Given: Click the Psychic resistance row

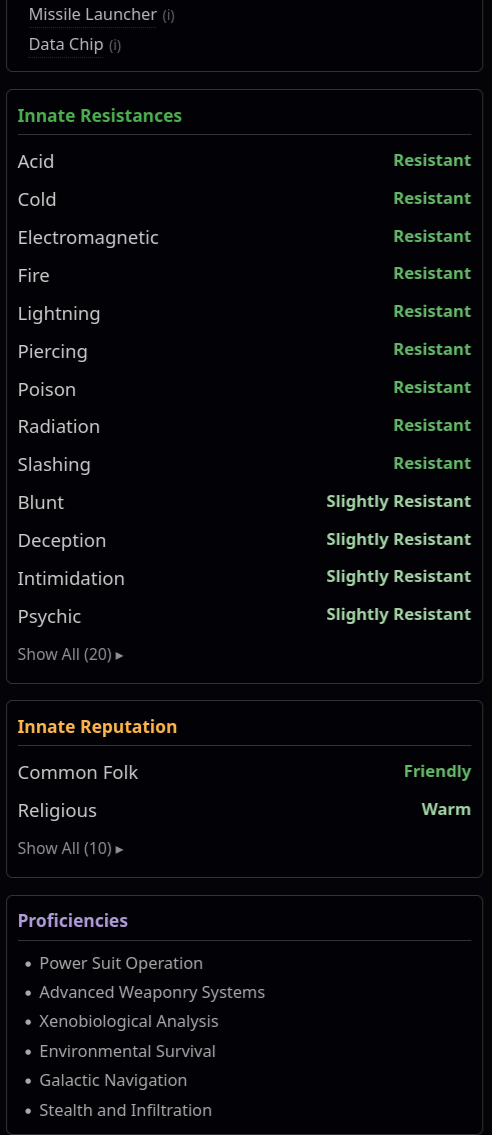Looking at the screenshot, I should point(245,616).
